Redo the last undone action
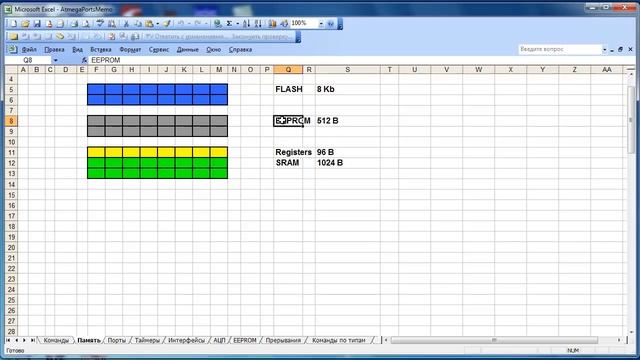 coord(198,24)
